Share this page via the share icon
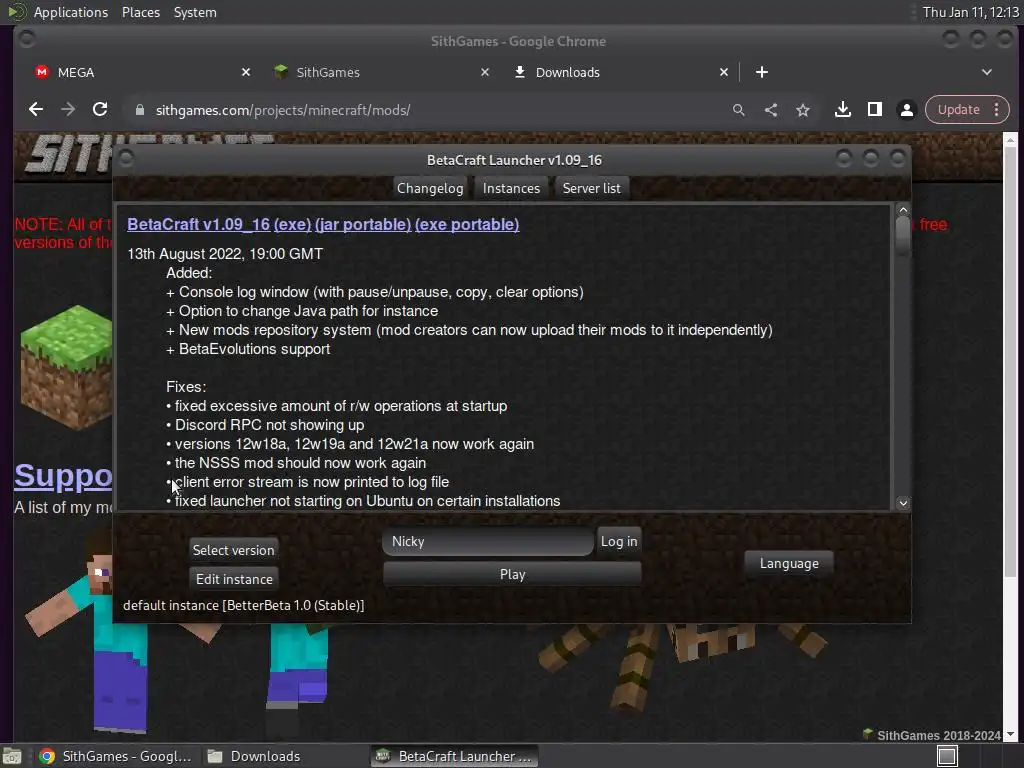 pos(771,110)
